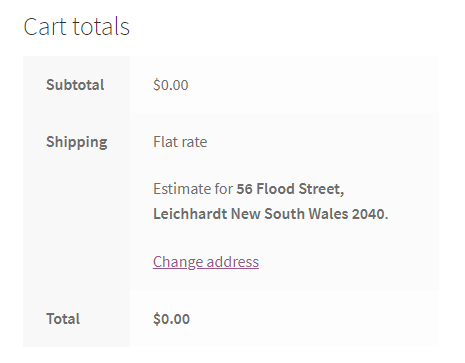Image resolution: width=465 pixels, height=363 pixels.
Task: Select the 2040 postcode
Action: (x=368, y=214)
